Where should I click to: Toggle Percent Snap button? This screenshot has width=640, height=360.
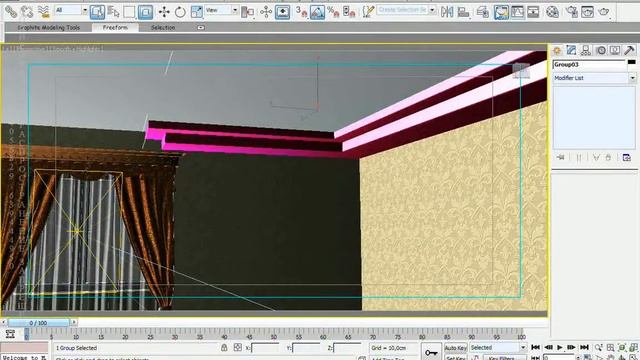pos(333,12)
